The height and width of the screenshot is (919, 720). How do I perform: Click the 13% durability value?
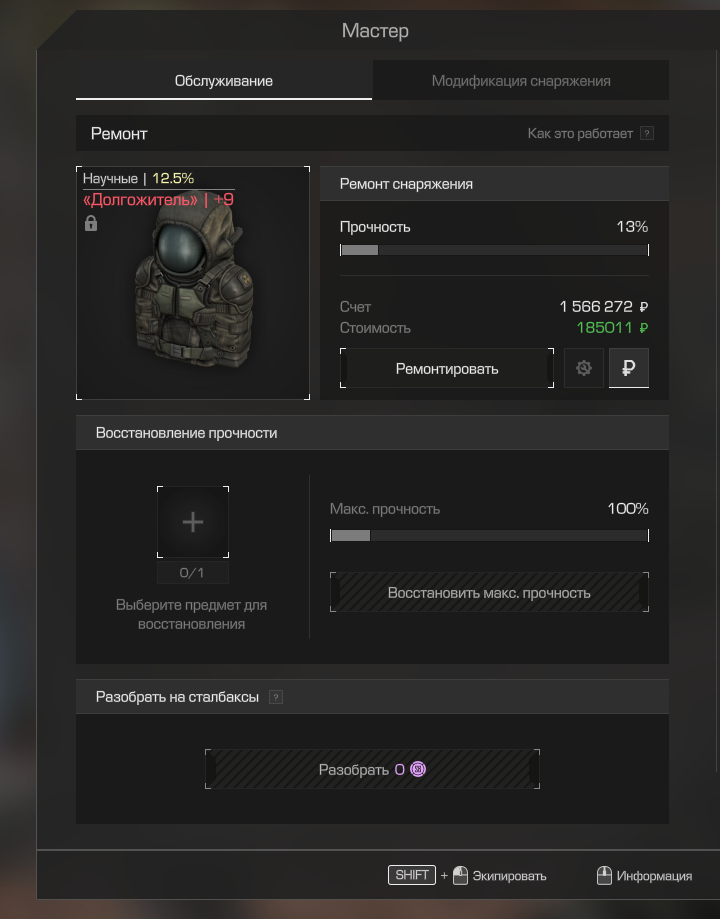point(632,227)
